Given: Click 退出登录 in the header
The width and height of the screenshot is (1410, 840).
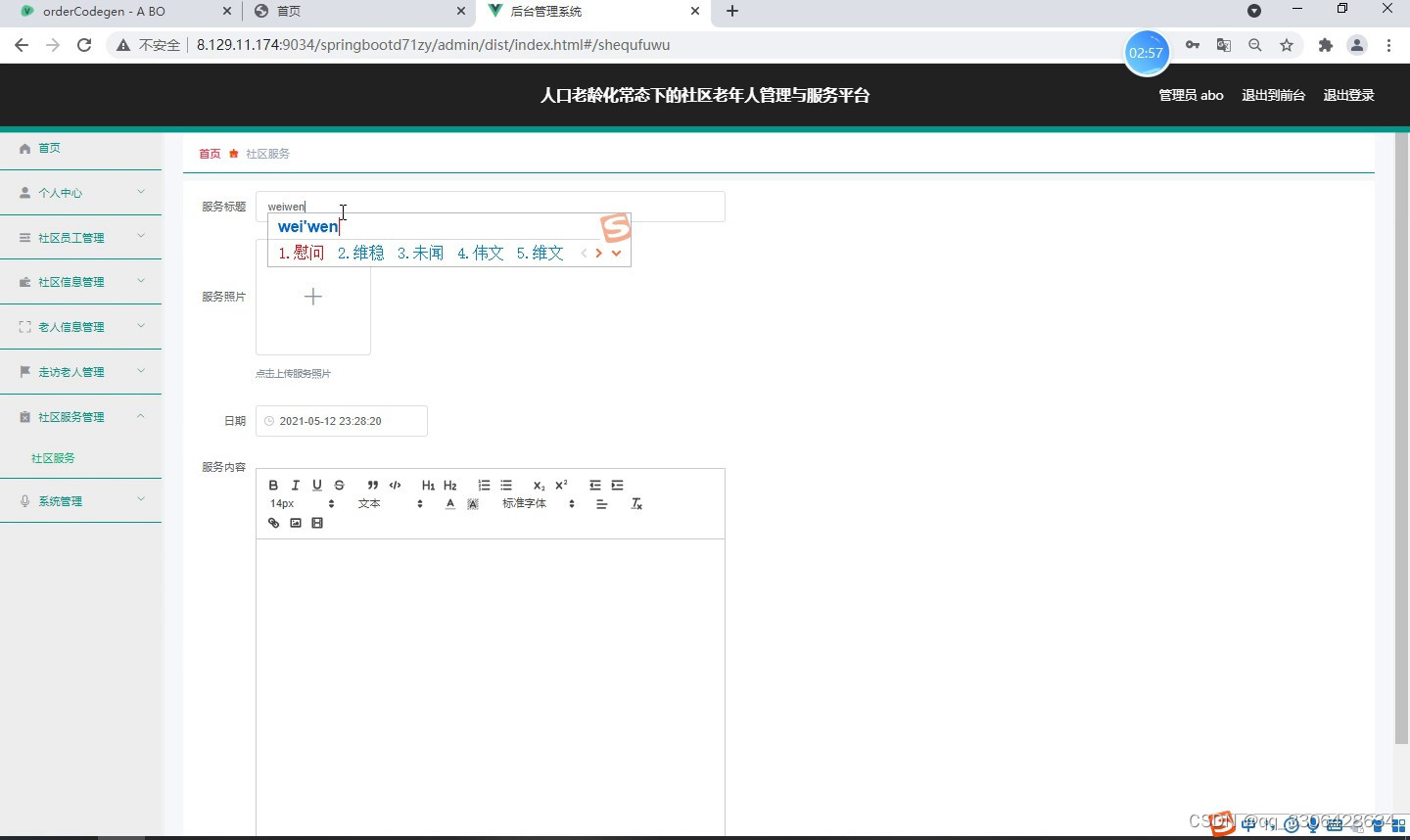Looking at the screenshot, I should 1348,95.
